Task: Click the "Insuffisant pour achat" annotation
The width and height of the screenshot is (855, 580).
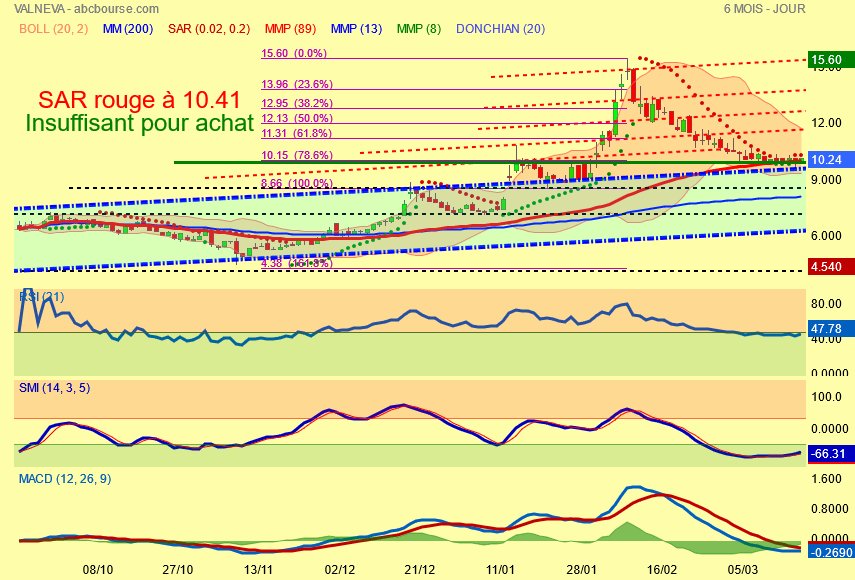Action: click(140, 123)
